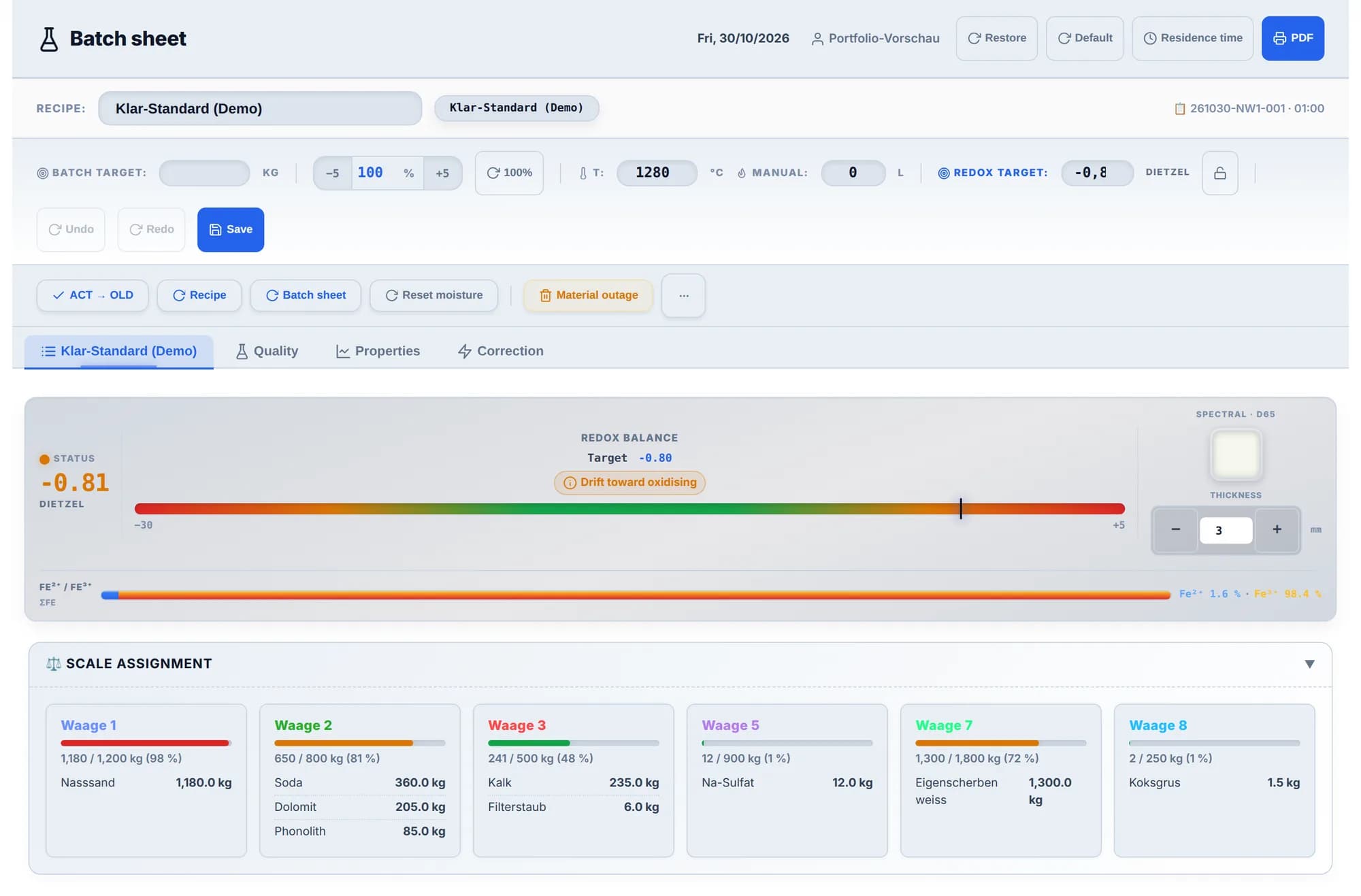Screen dimensions: 1361x896
Task: Click the redox target bullseye icon
Action: coord(944,173)
